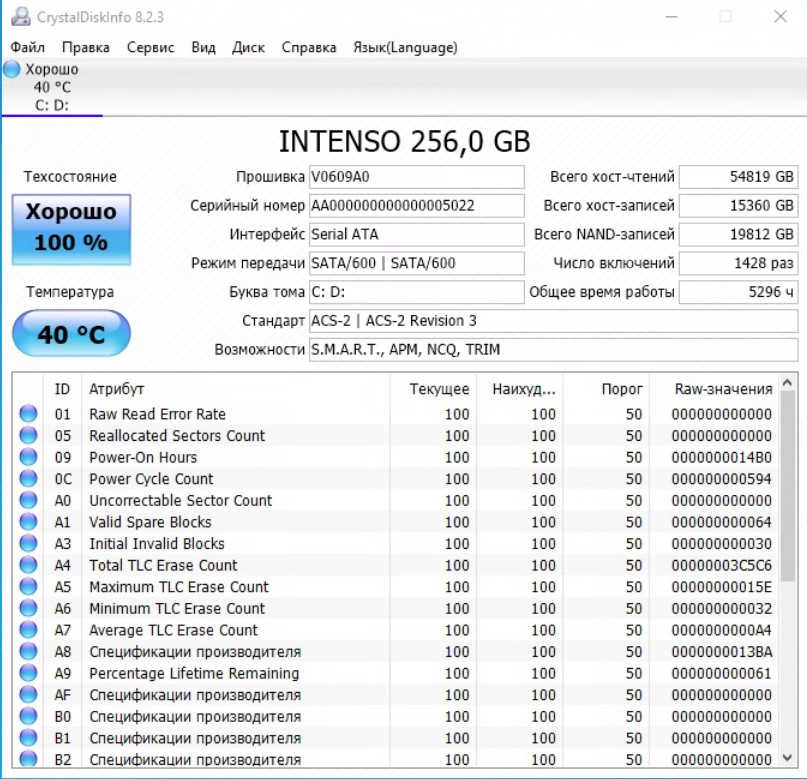This screenshot has width=807, height=779.
Task: Click the serial number field
Action: pos(416,206)
